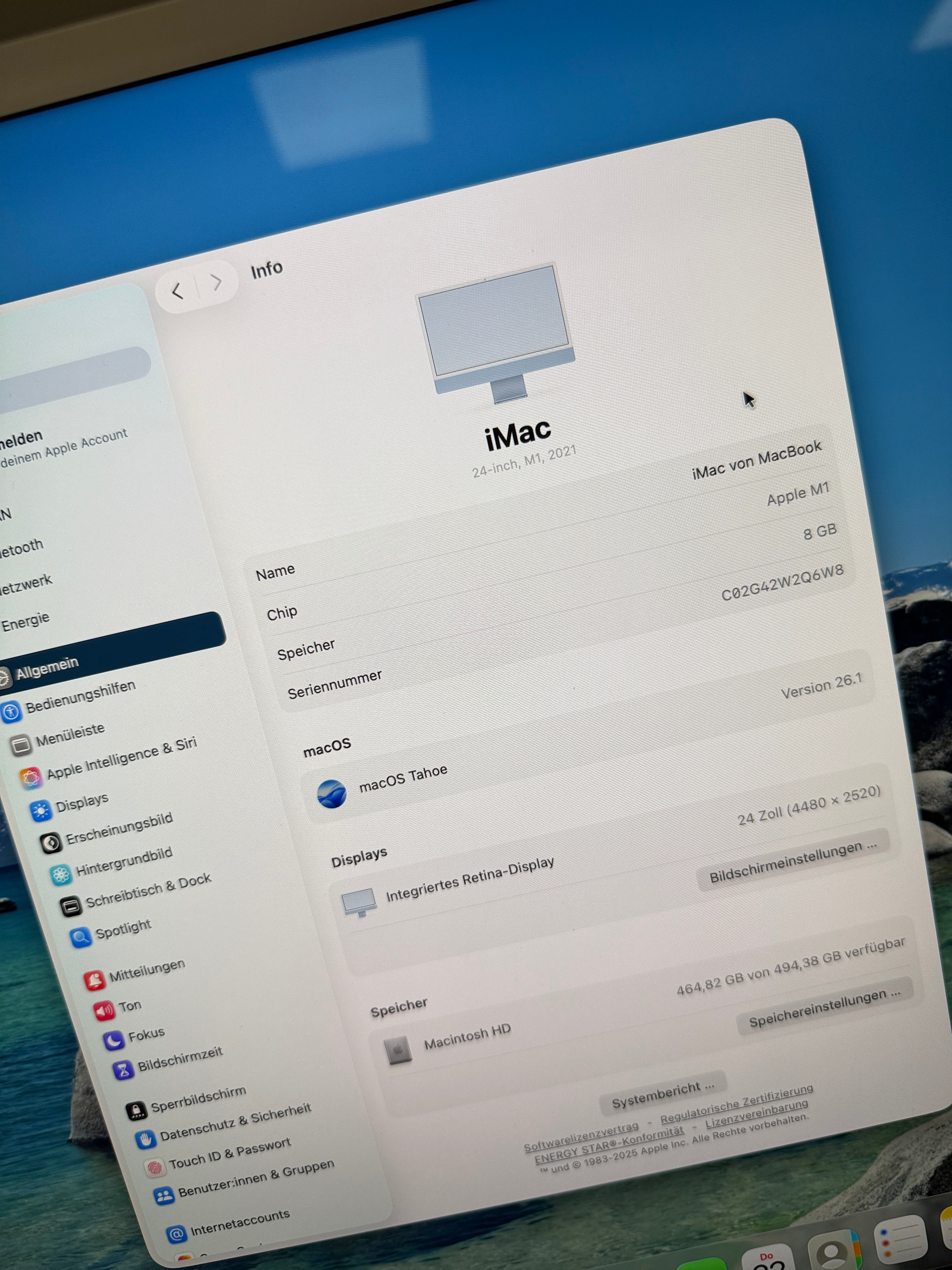
Task: Edit the name iMac von MacBook
Action: [x=756, y=460]
